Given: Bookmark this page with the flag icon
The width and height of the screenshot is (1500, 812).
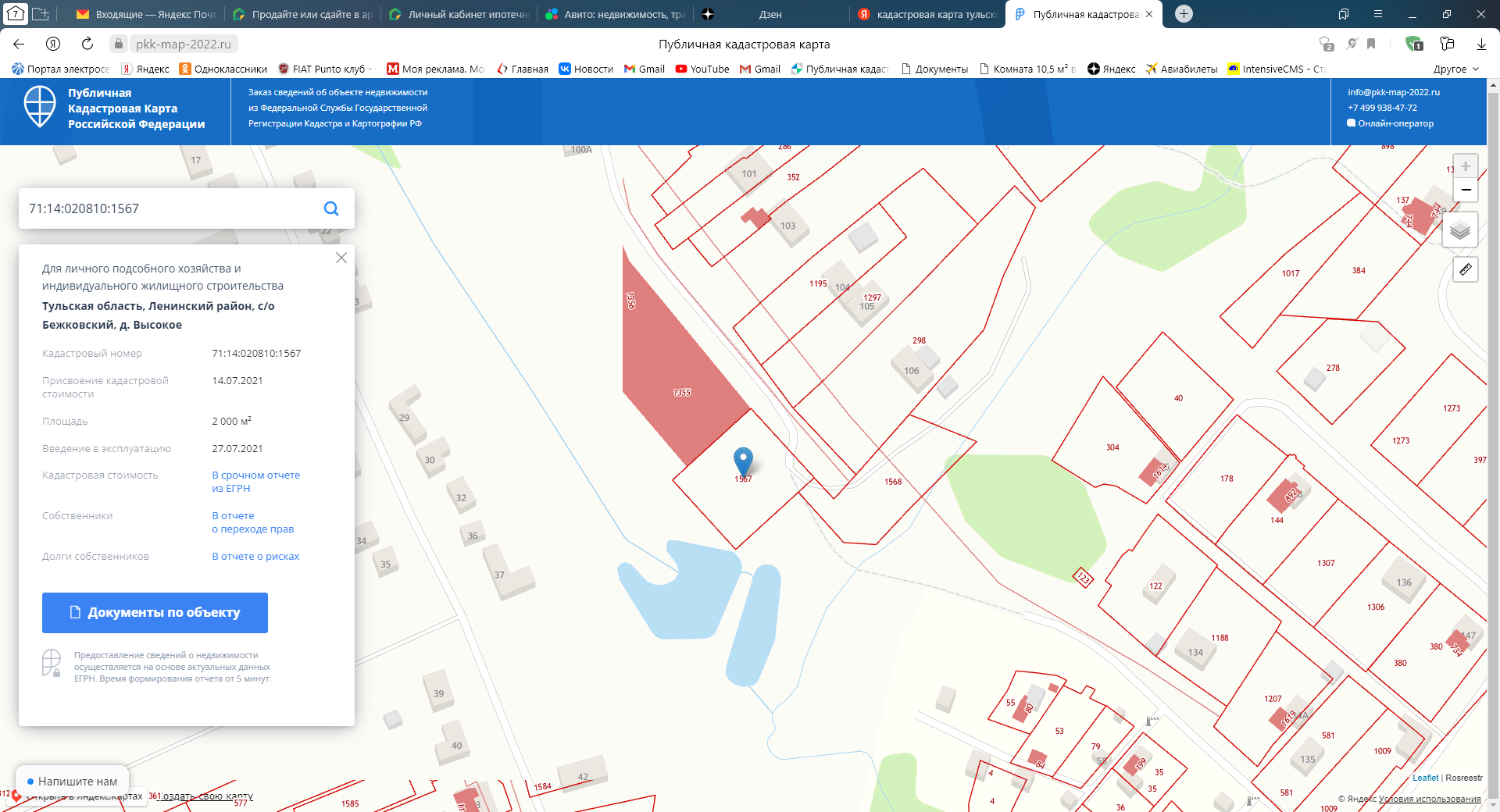Looking at the screenshot, I should point(1371,44).
